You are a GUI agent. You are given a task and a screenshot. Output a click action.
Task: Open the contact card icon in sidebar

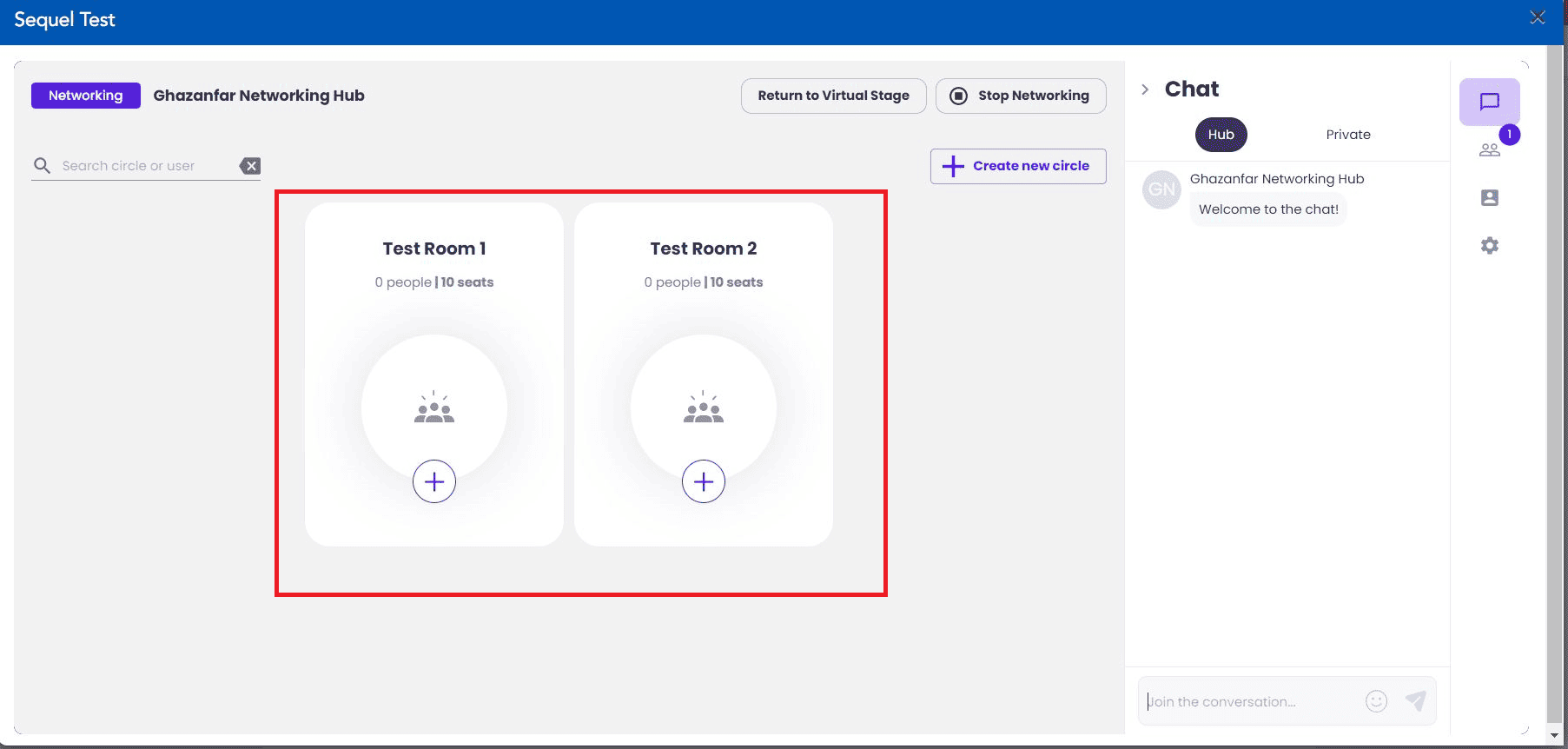[1489, 198]
